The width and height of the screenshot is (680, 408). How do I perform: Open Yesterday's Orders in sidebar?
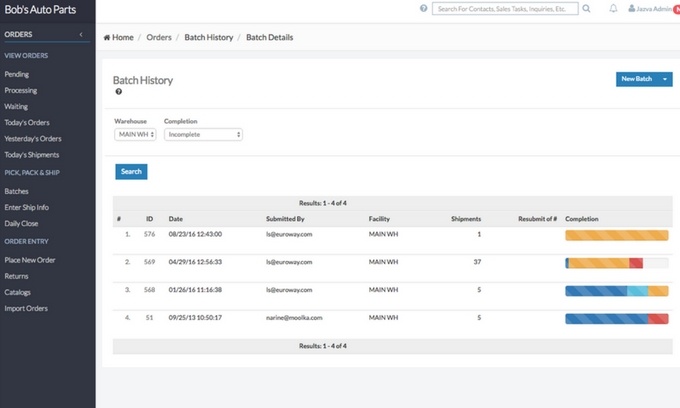click(x=33, y=139)
